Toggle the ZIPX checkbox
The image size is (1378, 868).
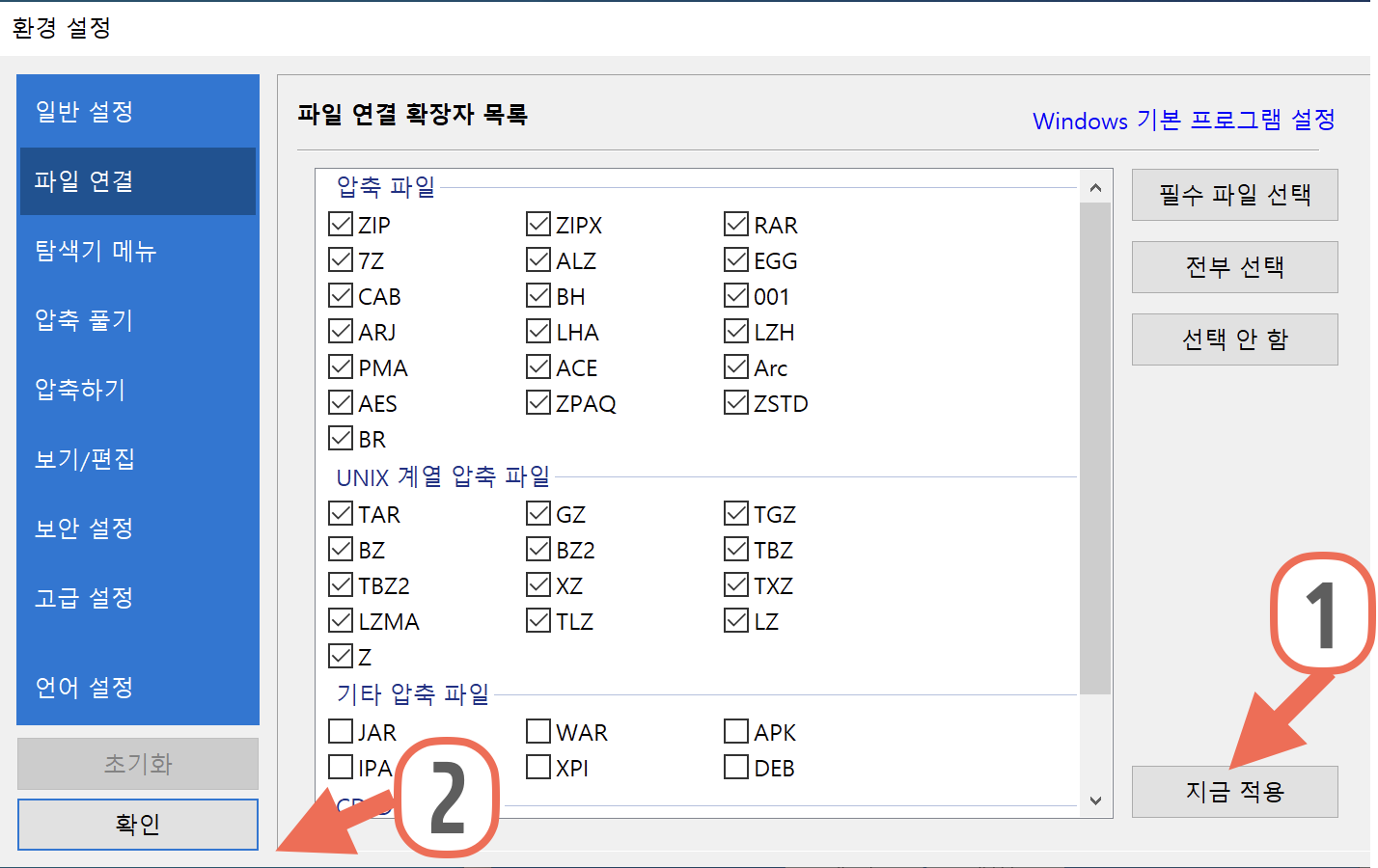(x=538, y=225)
